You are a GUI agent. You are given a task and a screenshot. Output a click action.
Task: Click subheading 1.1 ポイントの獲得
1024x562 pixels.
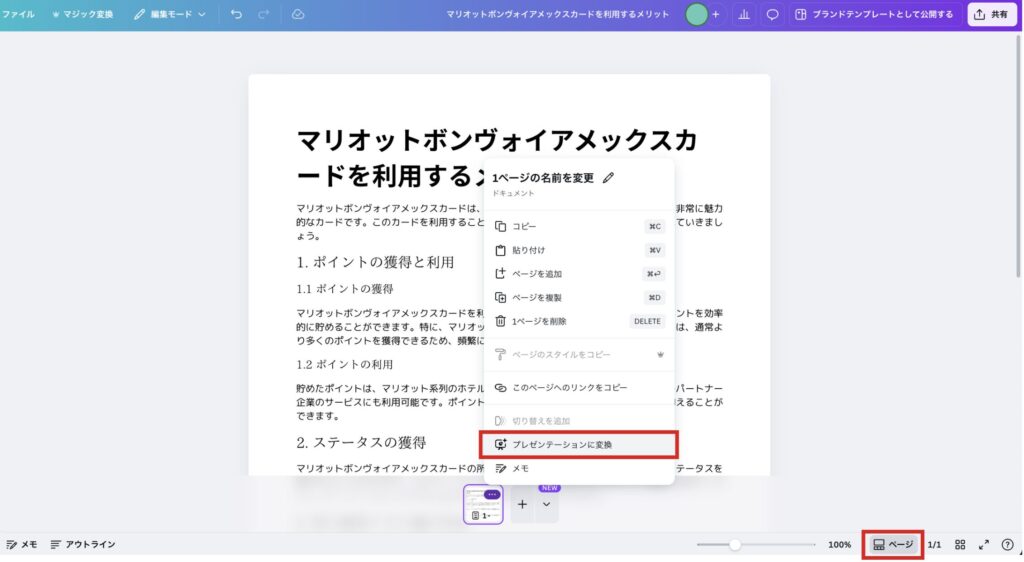tap(345, 289)
